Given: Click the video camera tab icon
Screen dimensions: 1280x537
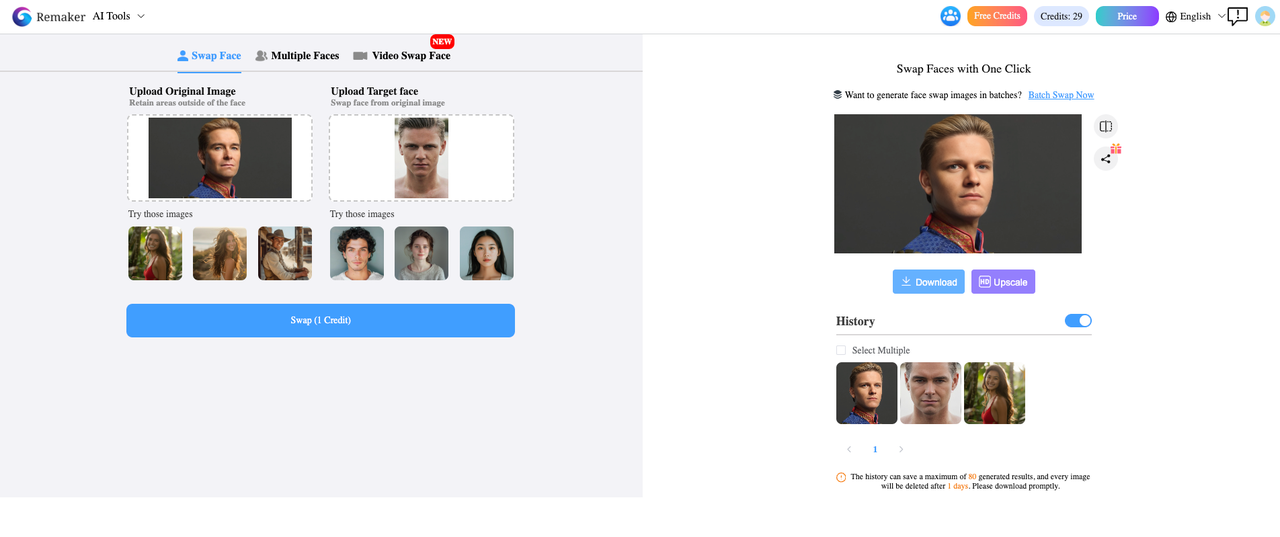Looking at the screenshot, I should pyautogui.click(x=360, y=56).
